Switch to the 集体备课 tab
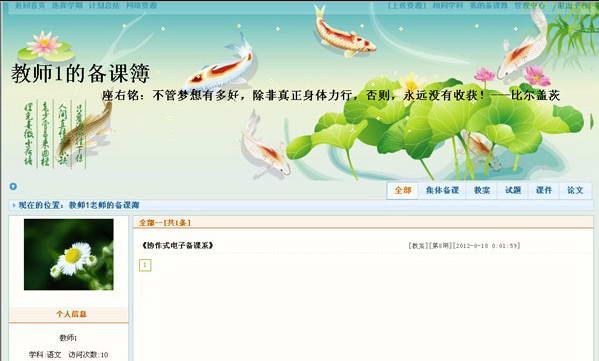 [442, 190]
